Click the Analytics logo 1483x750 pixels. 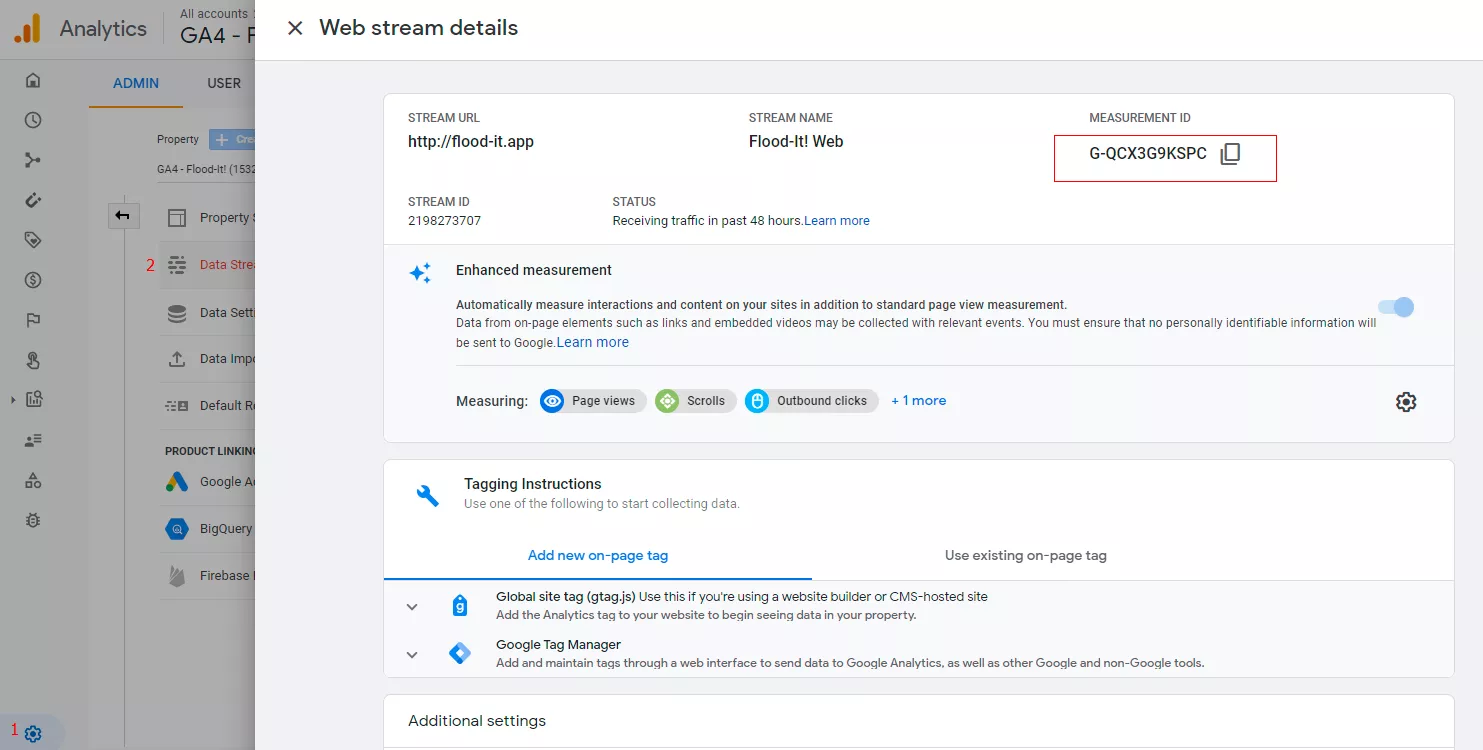[28, 29]
